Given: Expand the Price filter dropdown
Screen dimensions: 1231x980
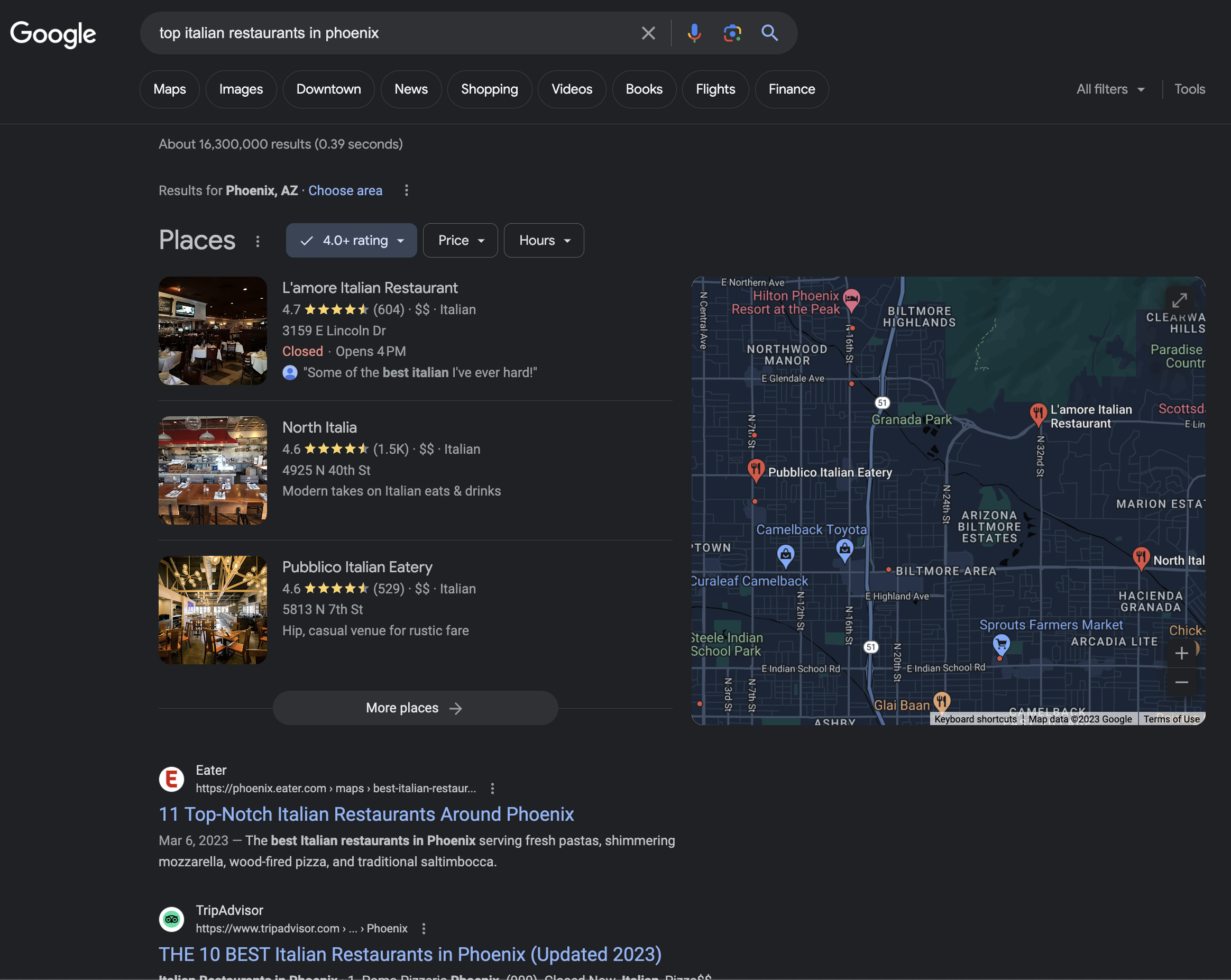Looking at the screenshot, I should tap(460, 240).
